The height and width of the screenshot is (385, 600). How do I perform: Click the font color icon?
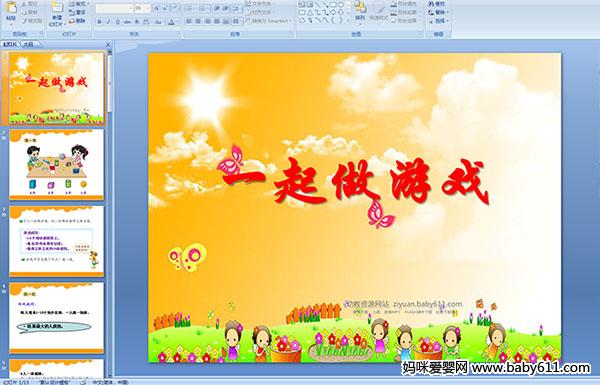click(171, 22)
